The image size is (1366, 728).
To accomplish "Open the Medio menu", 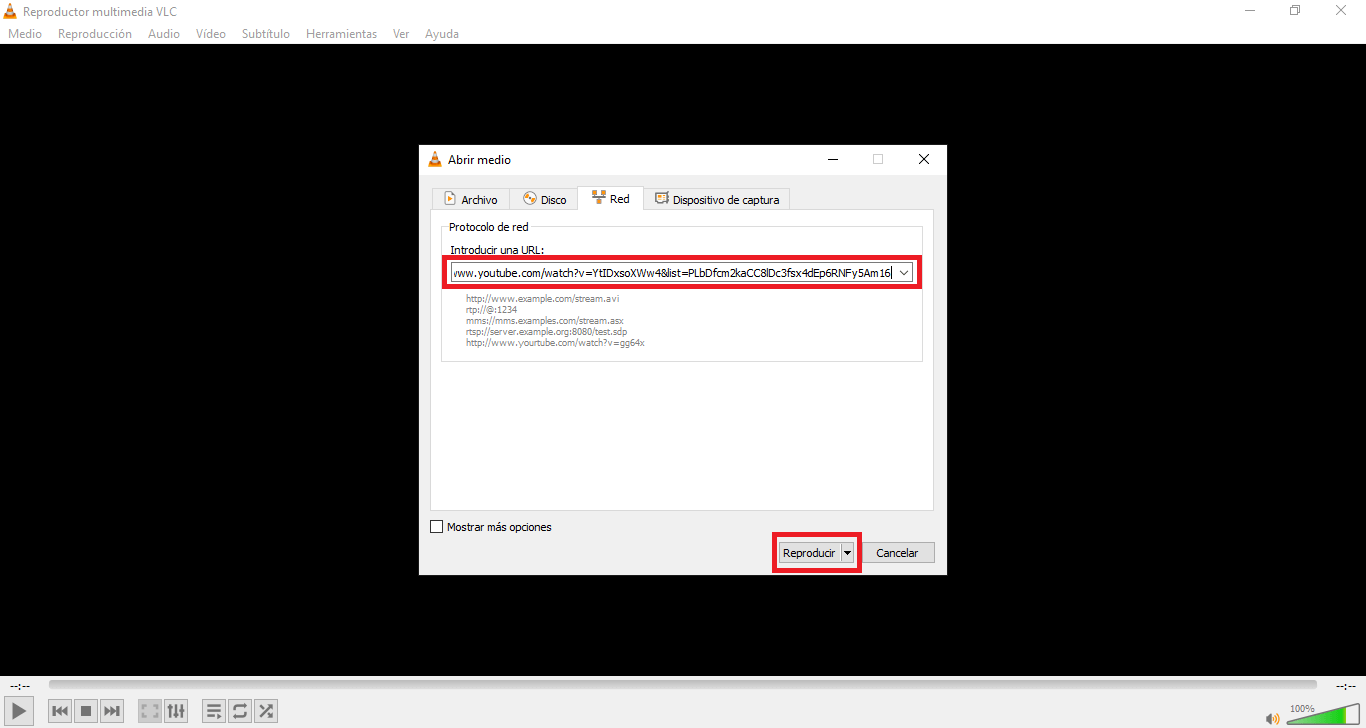I will [25, 34].
